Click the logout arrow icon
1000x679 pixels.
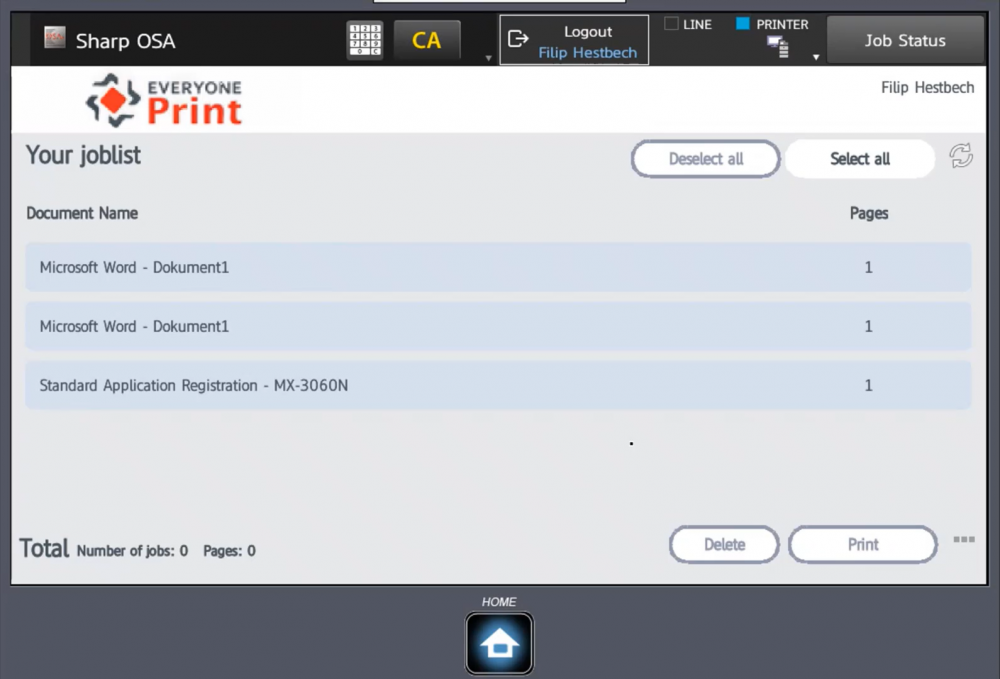click(x=518, y=40)
